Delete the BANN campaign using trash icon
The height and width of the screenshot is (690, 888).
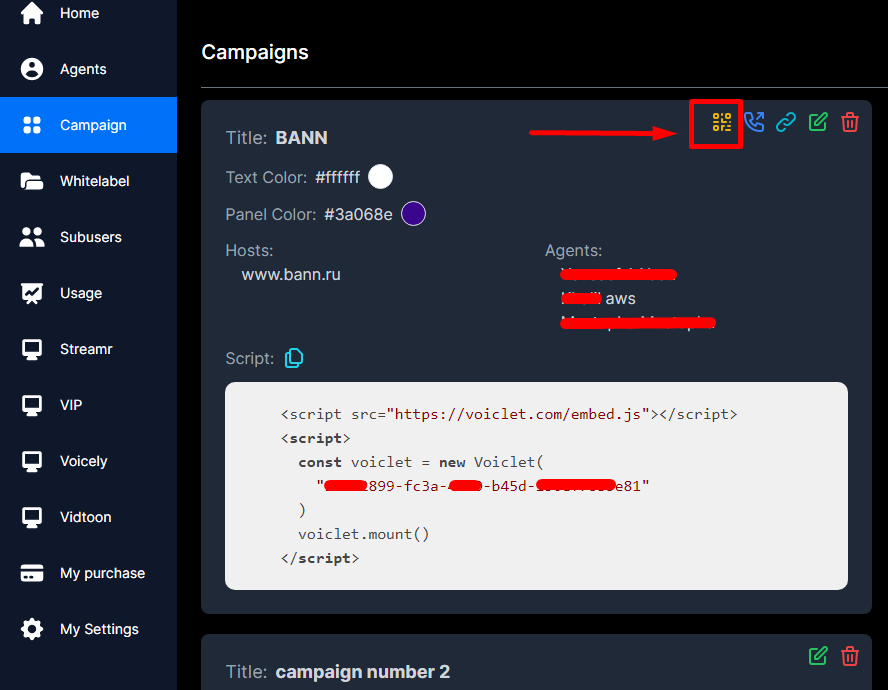tap(849, 122)
